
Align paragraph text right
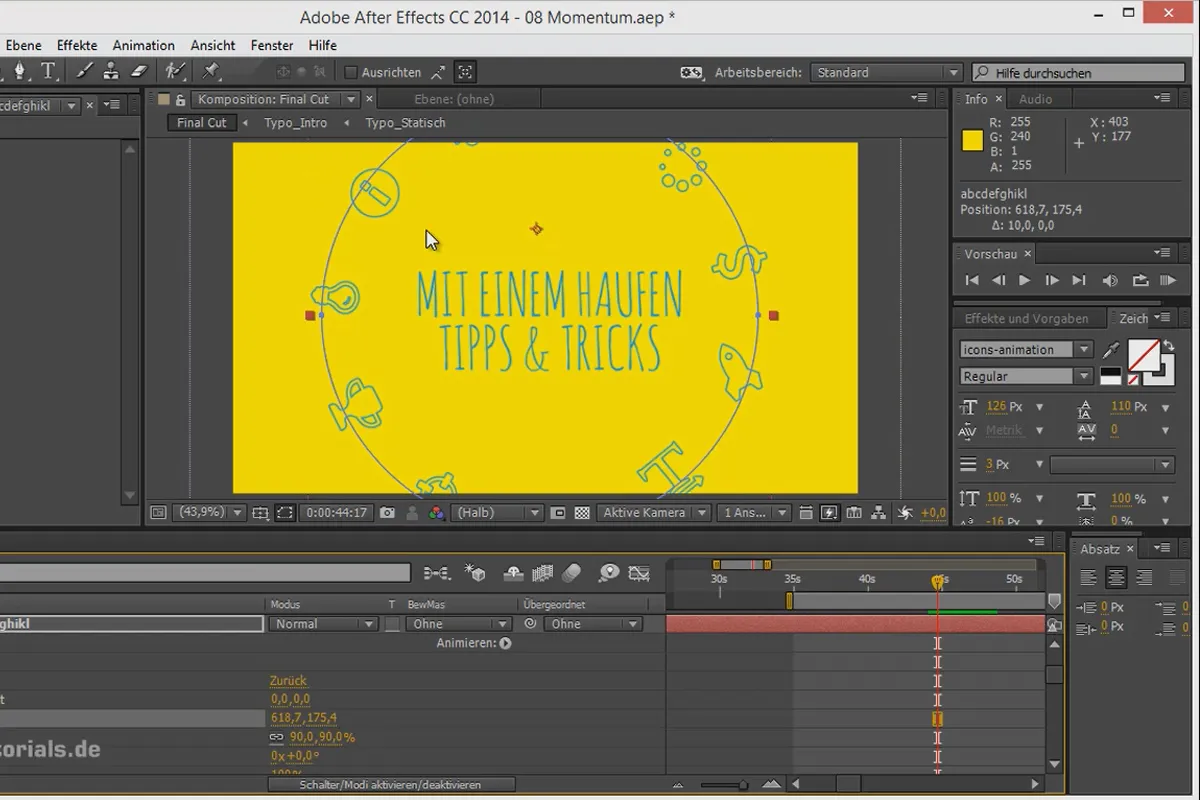(1145, 578)
